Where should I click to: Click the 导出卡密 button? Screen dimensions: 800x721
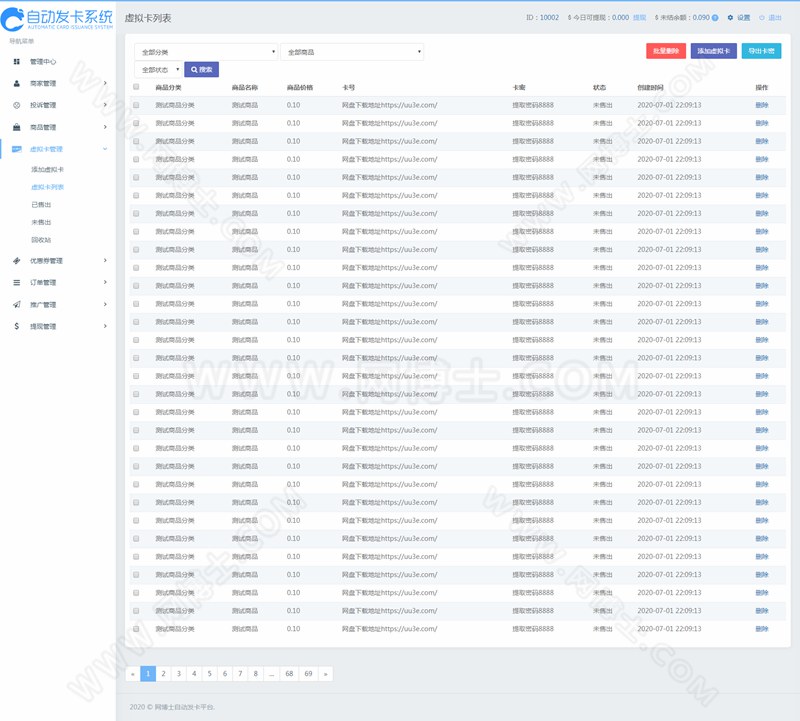pyautogui.click(x=761, y=51)
